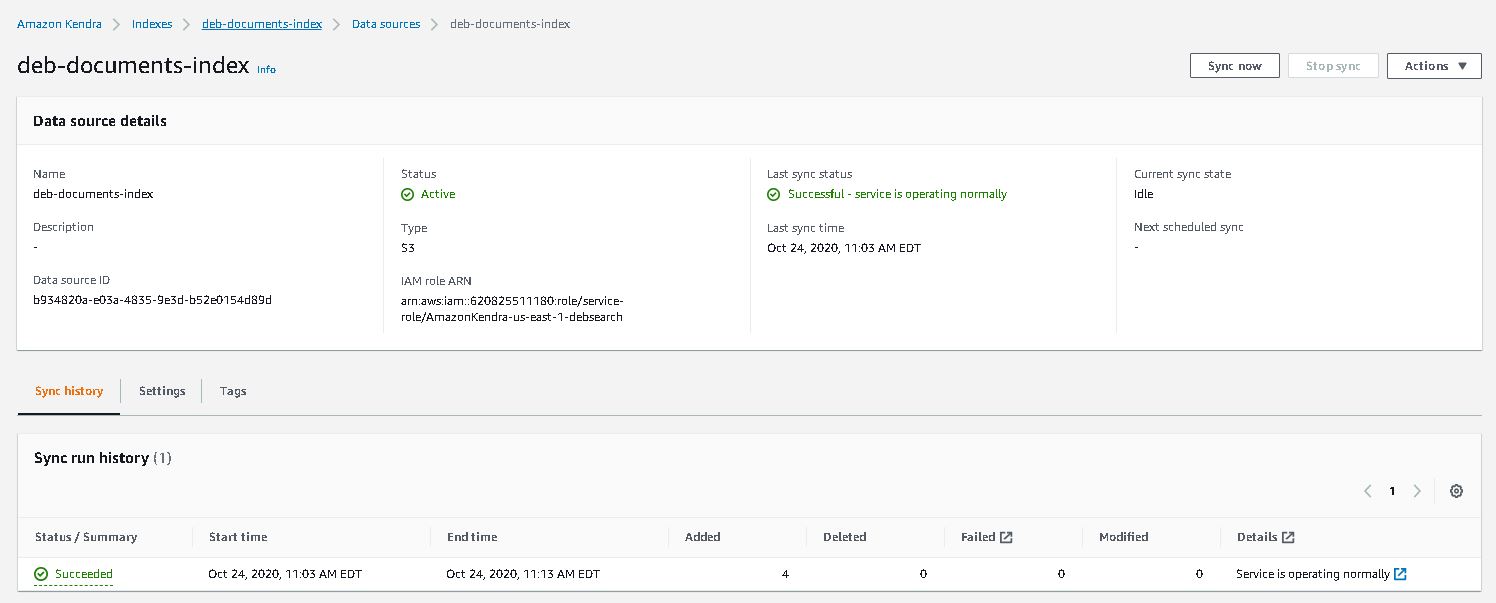
Task: Click the Modified column header
Action: coord(1124,537)
